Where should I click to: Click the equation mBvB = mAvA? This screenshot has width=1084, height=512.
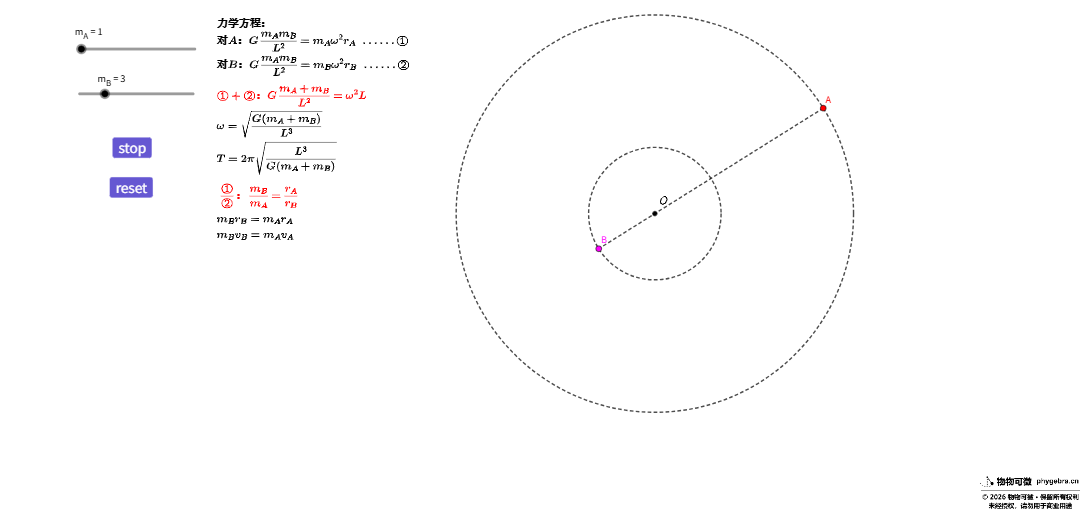[x=255, y=236]
